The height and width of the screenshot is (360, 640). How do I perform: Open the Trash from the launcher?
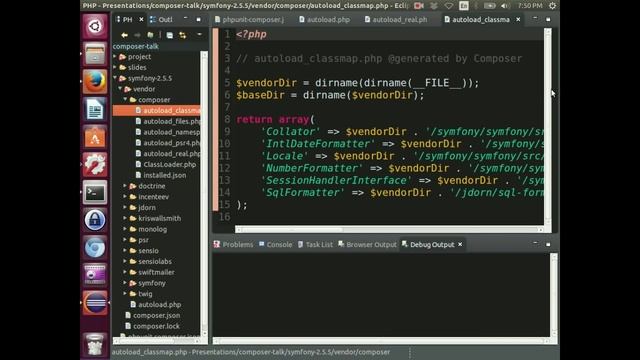click(x=95, y=345)
